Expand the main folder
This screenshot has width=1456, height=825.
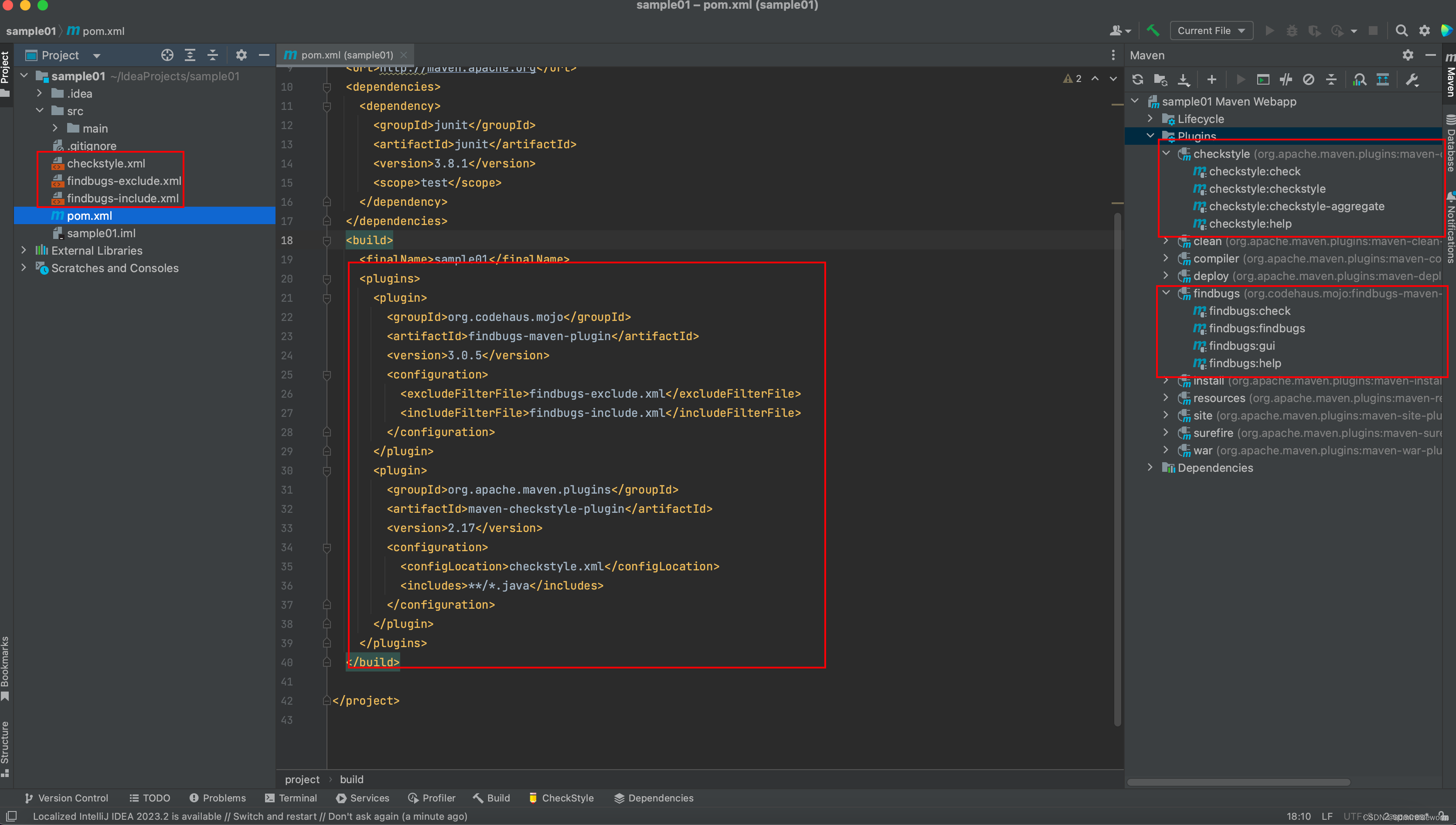[x=55, y=128]
